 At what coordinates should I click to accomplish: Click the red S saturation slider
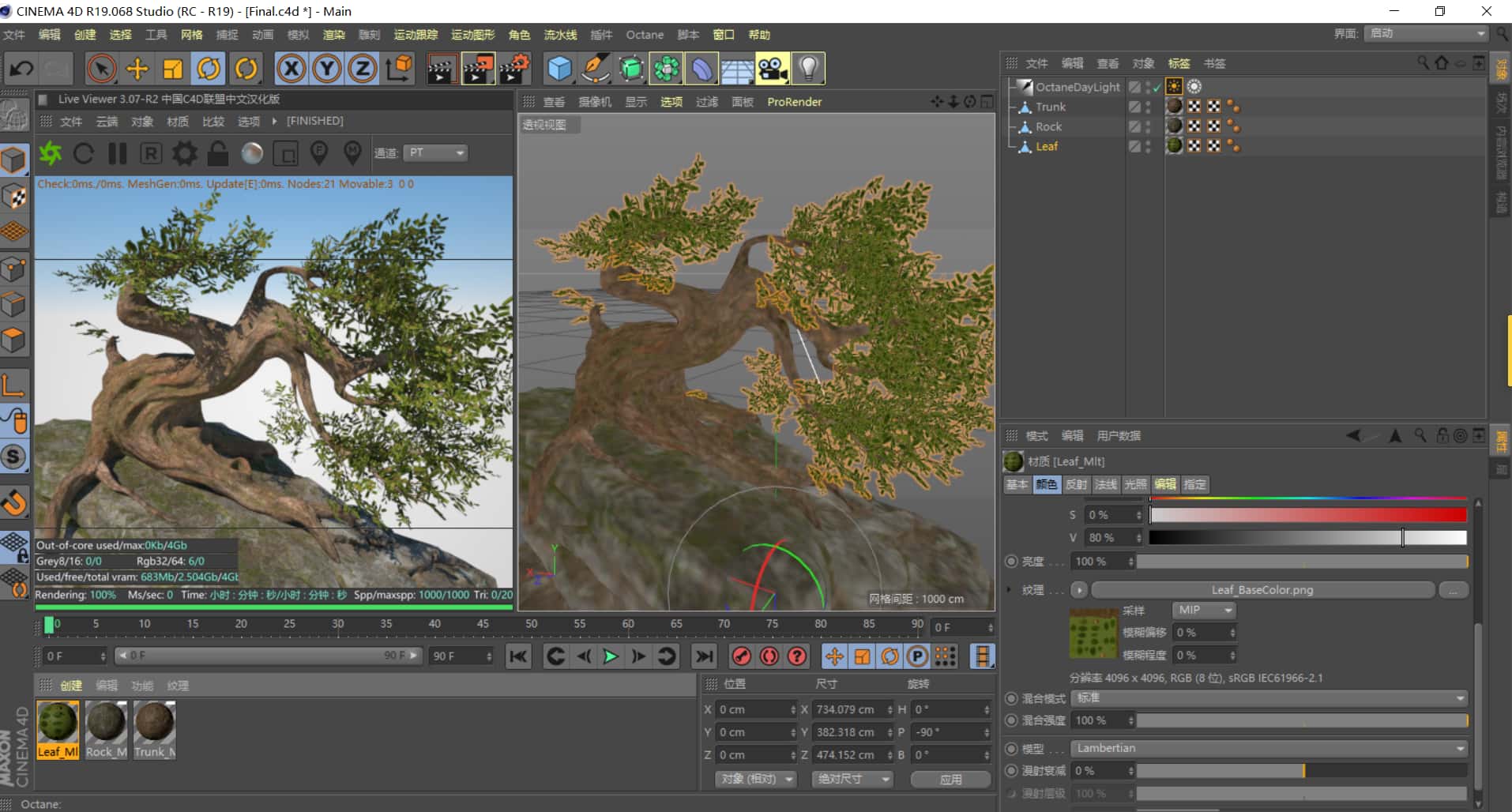[1308, 515]
